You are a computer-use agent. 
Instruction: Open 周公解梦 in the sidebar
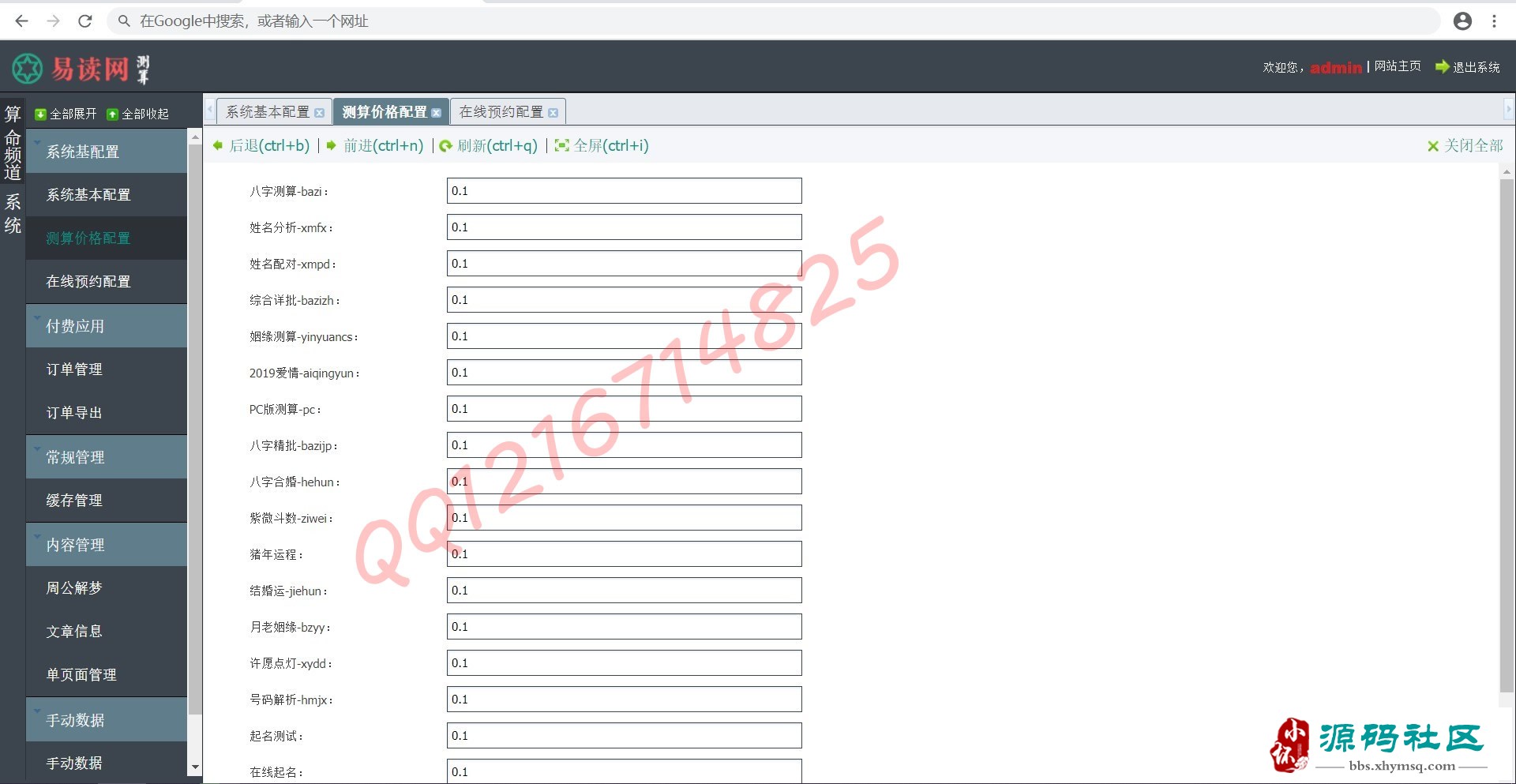point(106,588)
